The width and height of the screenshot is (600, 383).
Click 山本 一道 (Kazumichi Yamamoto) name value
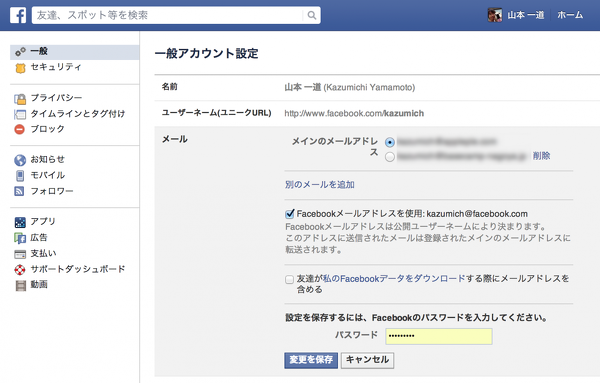tap(349, 88)
